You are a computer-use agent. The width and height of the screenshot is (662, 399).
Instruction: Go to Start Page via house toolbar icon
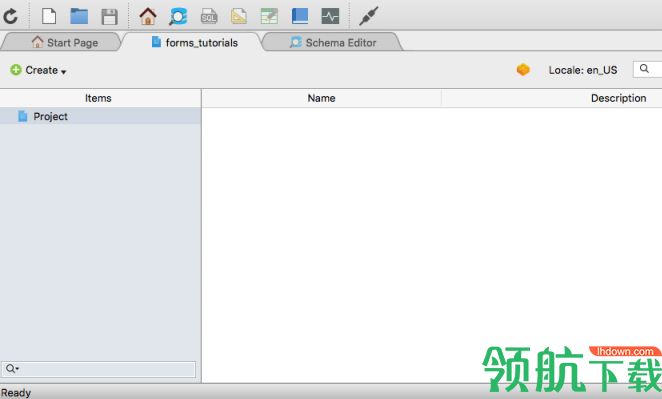[x=148, y=16]
